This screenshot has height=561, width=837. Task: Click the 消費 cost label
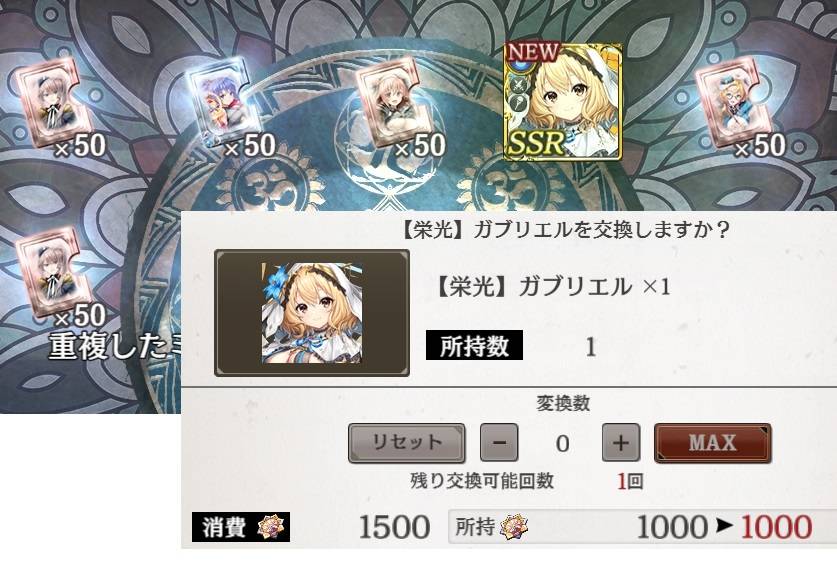(224, 527)
